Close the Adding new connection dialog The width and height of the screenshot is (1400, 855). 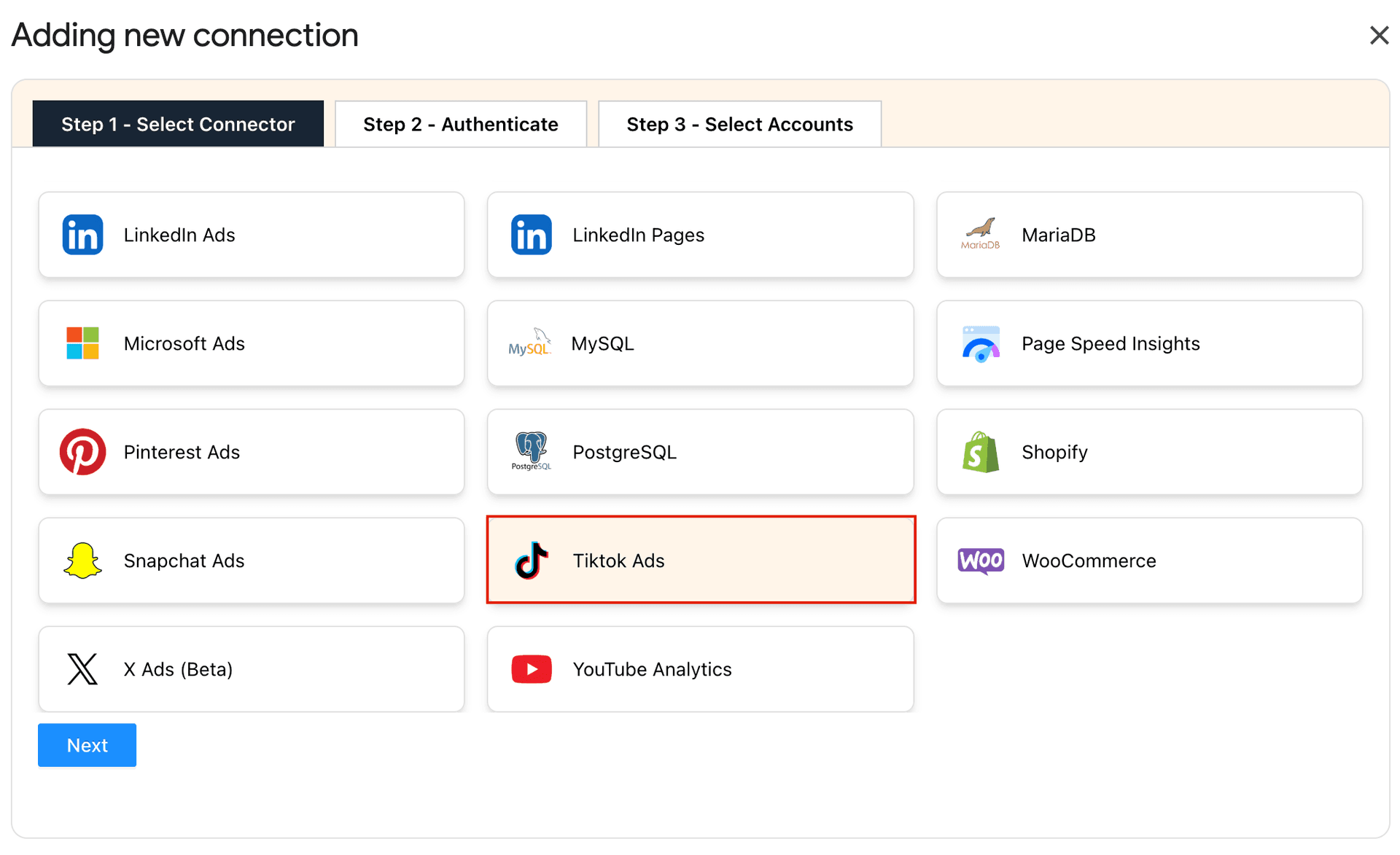1379,35
